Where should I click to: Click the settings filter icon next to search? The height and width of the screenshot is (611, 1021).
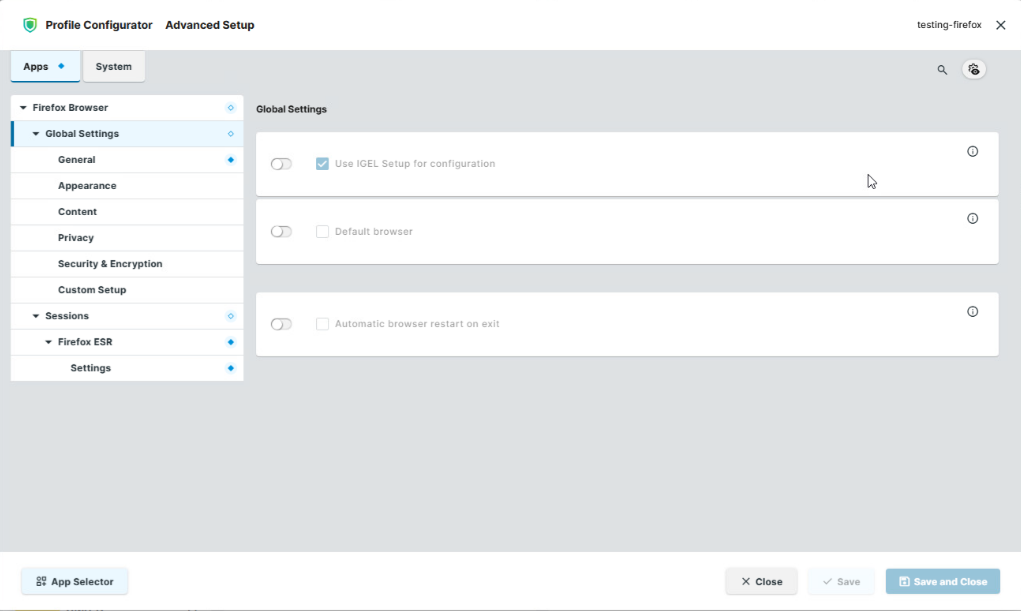tap(973, 69)
